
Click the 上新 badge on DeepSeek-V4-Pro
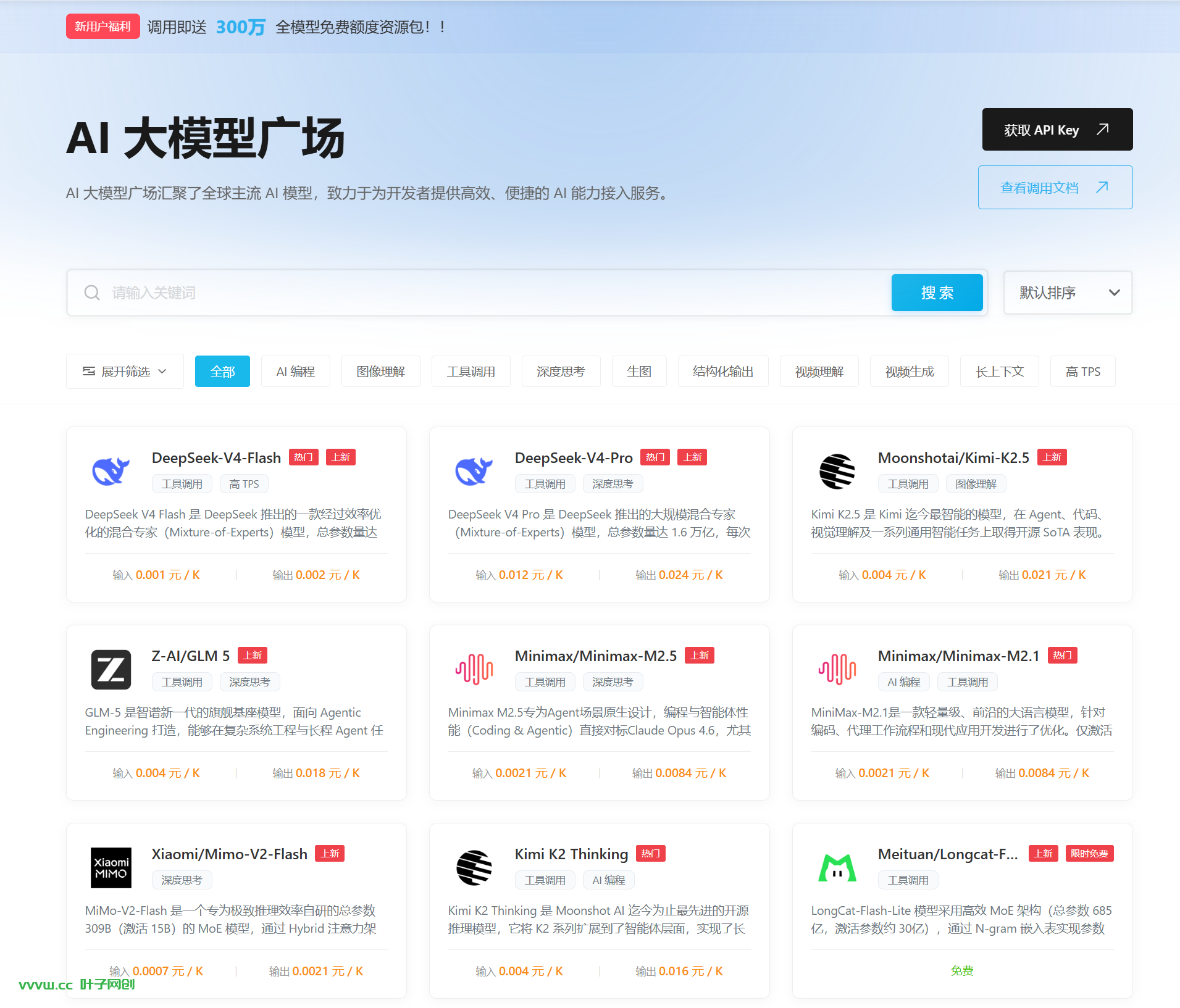692,457
